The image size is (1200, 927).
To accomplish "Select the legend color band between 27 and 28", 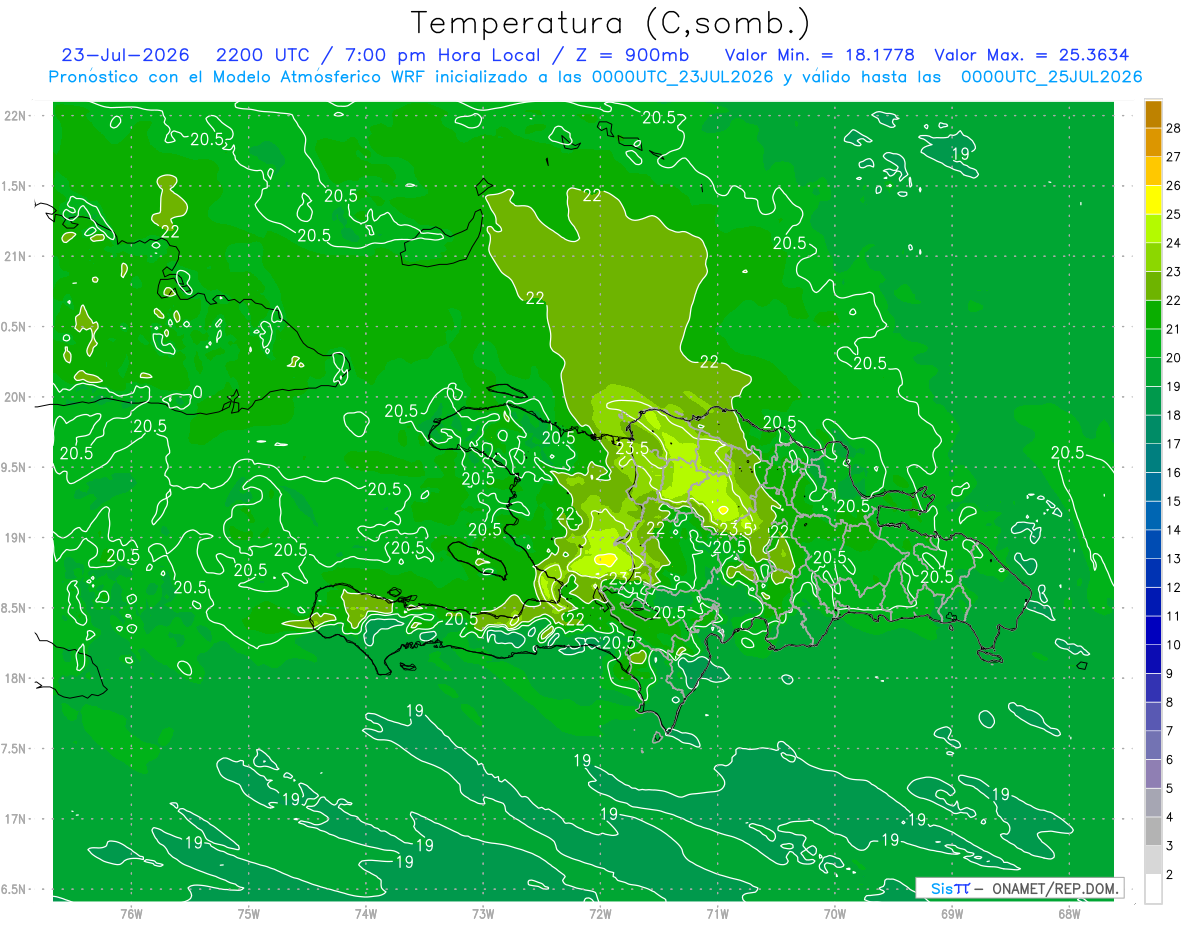I will [x=1153, y=143].
